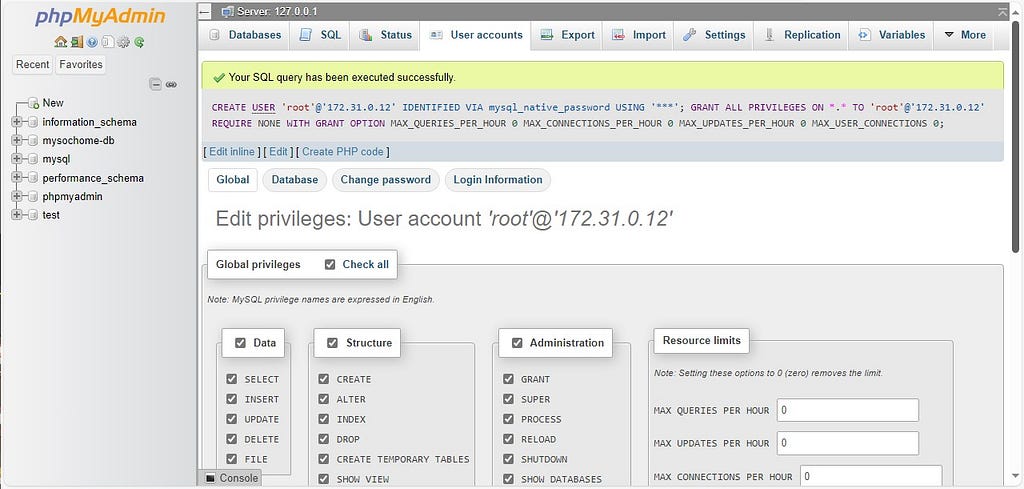
Task: Collapse navigation panel via top-left minus button
Action: tap(204, 11)
